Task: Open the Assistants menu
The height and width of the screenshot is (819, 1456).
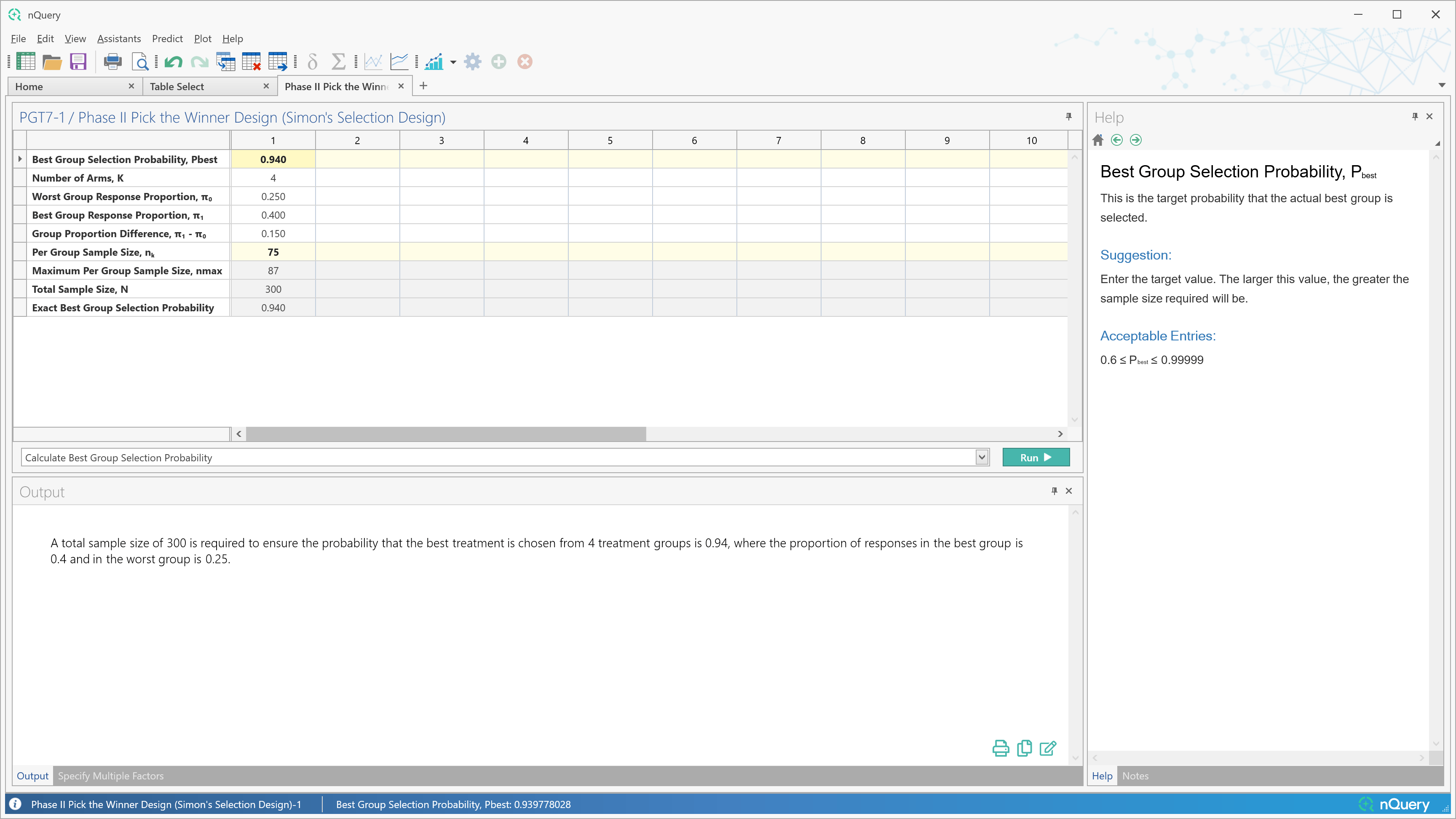Action: pos(119,38)
